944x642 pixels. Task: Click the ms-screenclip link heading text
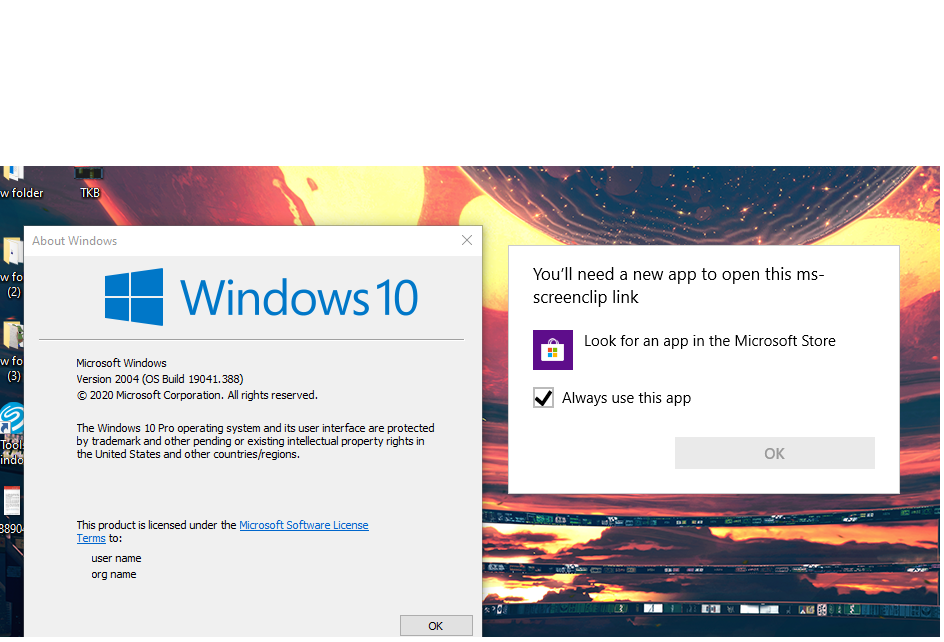[678, 285]
